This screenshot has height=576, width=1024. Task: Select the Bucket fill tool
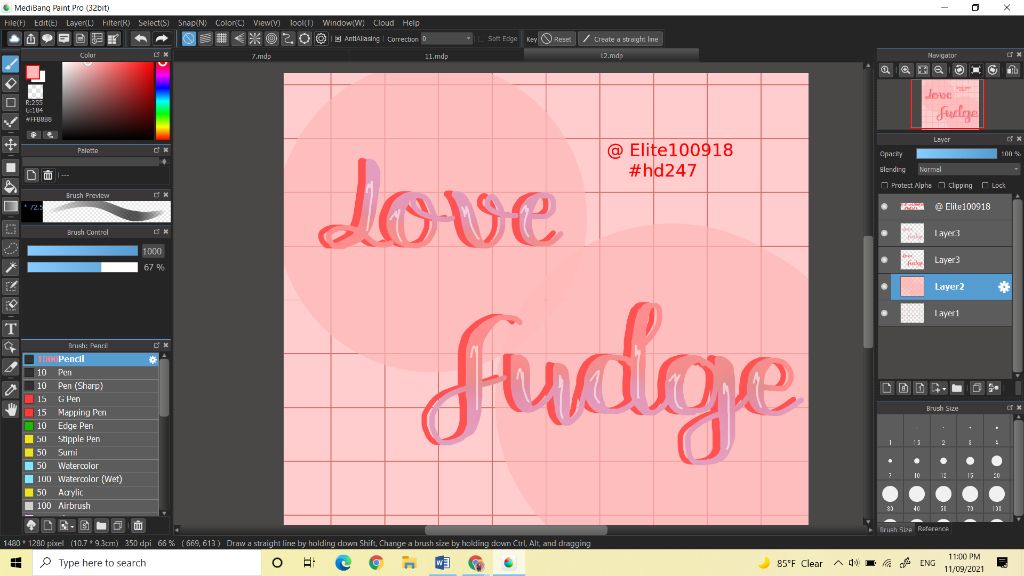(10, 187)
